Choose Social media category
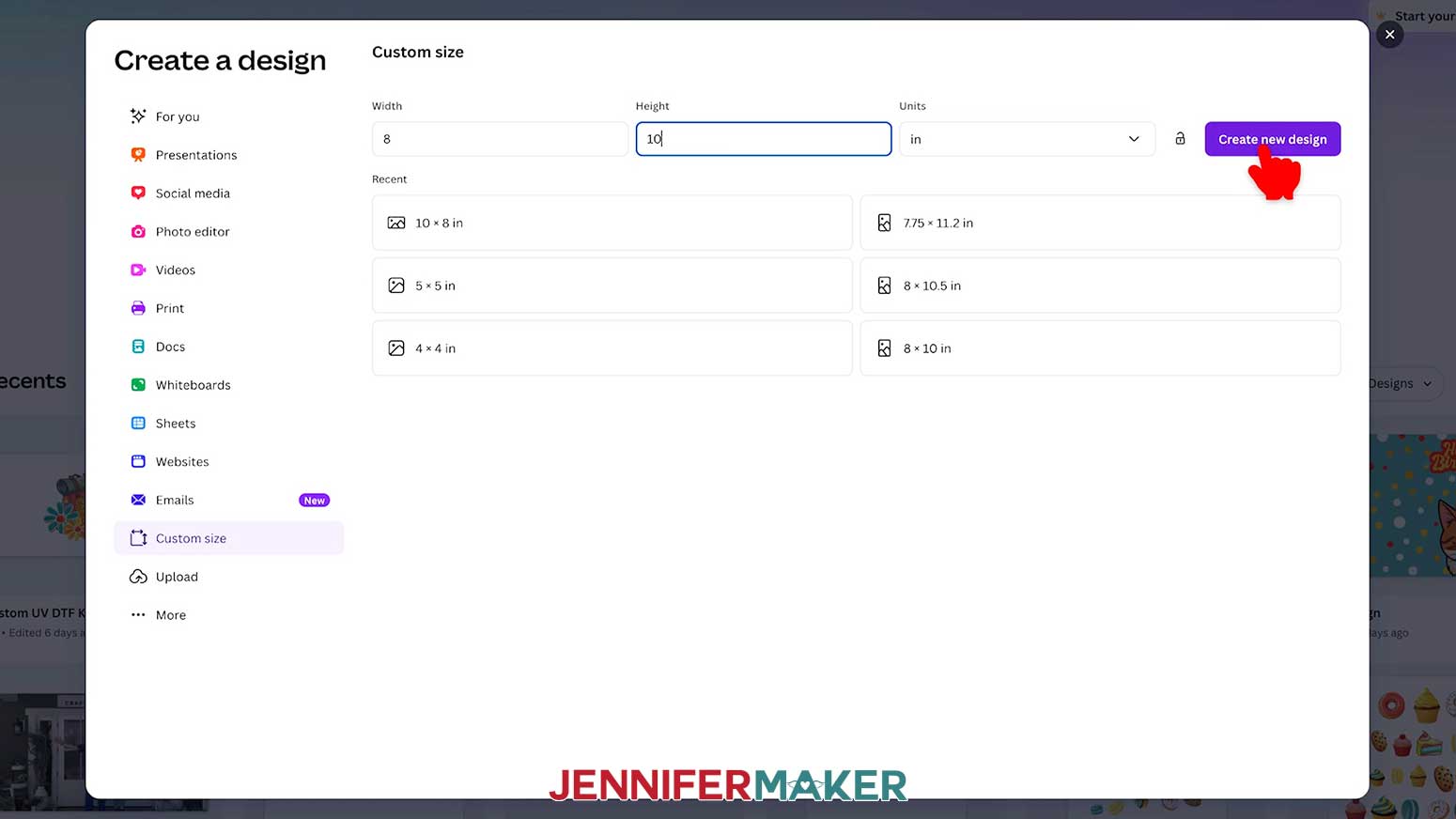Viewport: 1456px width, 819px height. [x=228, y=193]
